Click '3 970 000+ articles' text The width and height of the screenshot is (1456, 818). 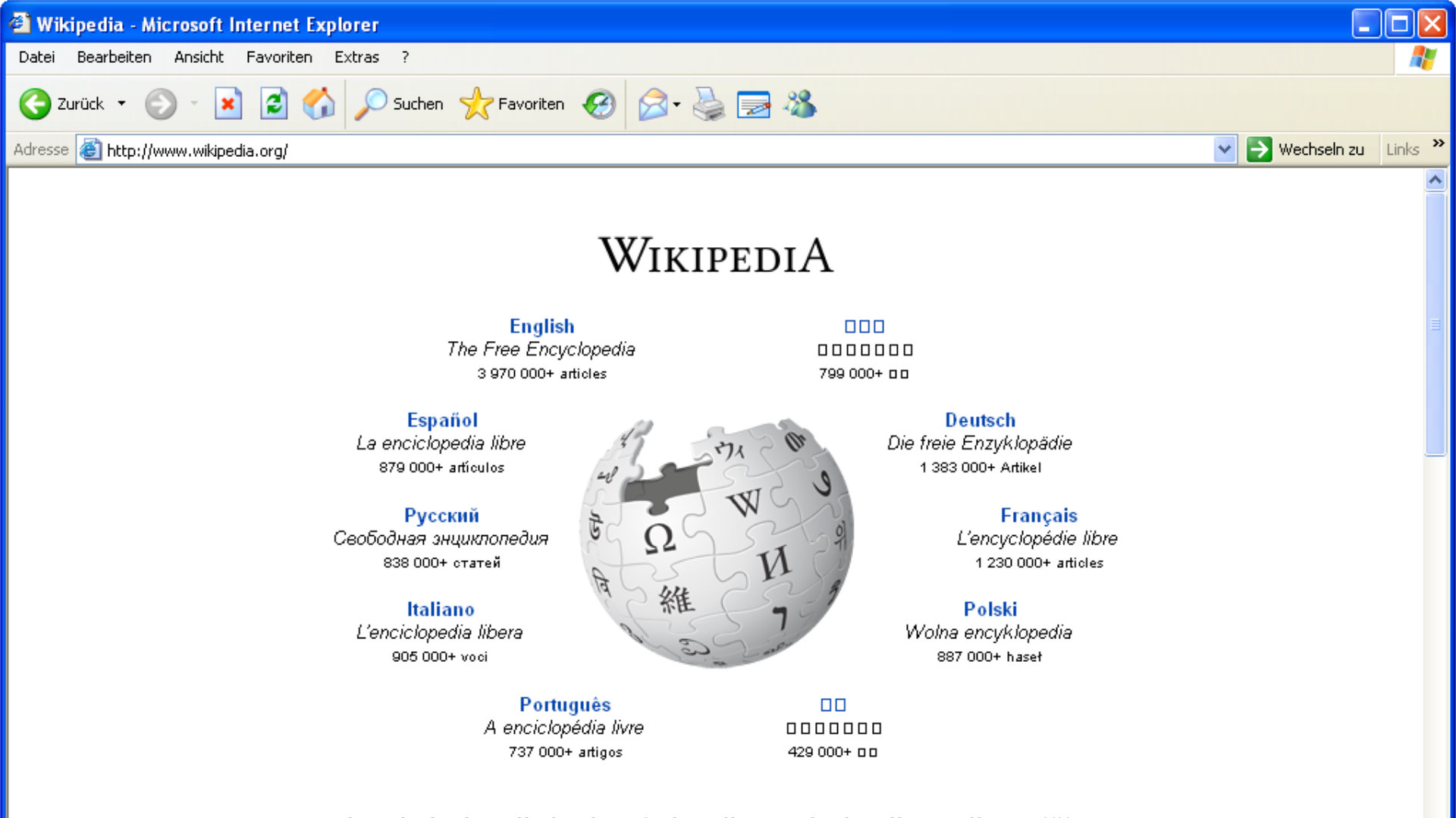click(x=541, y=374)
